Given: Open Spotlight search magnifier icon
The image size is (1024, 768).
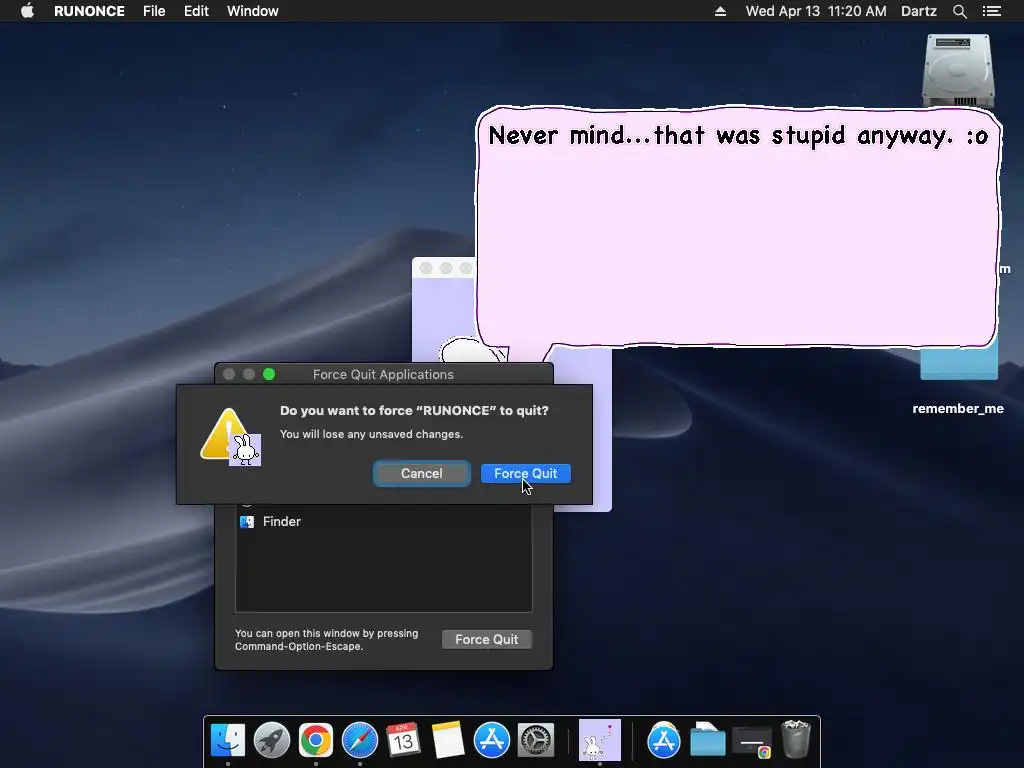Looking at the screenshot, I should [x=959, y=11].
